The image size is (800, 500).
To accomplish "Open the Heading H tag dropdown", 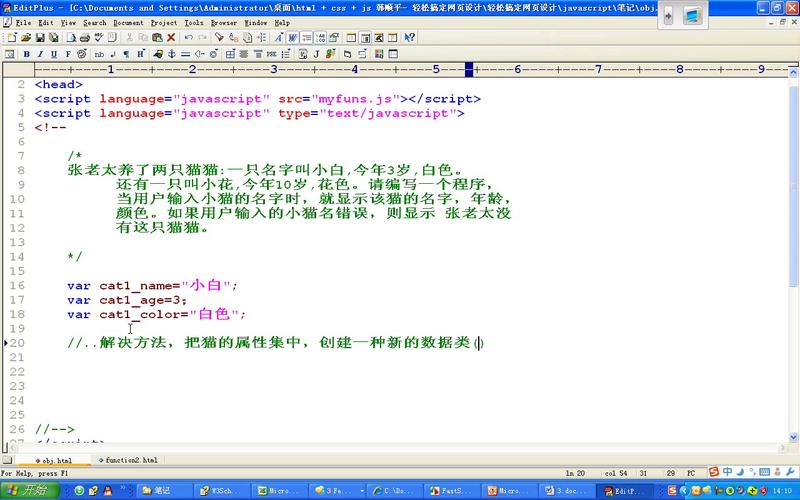I will [x=141, y=54].
